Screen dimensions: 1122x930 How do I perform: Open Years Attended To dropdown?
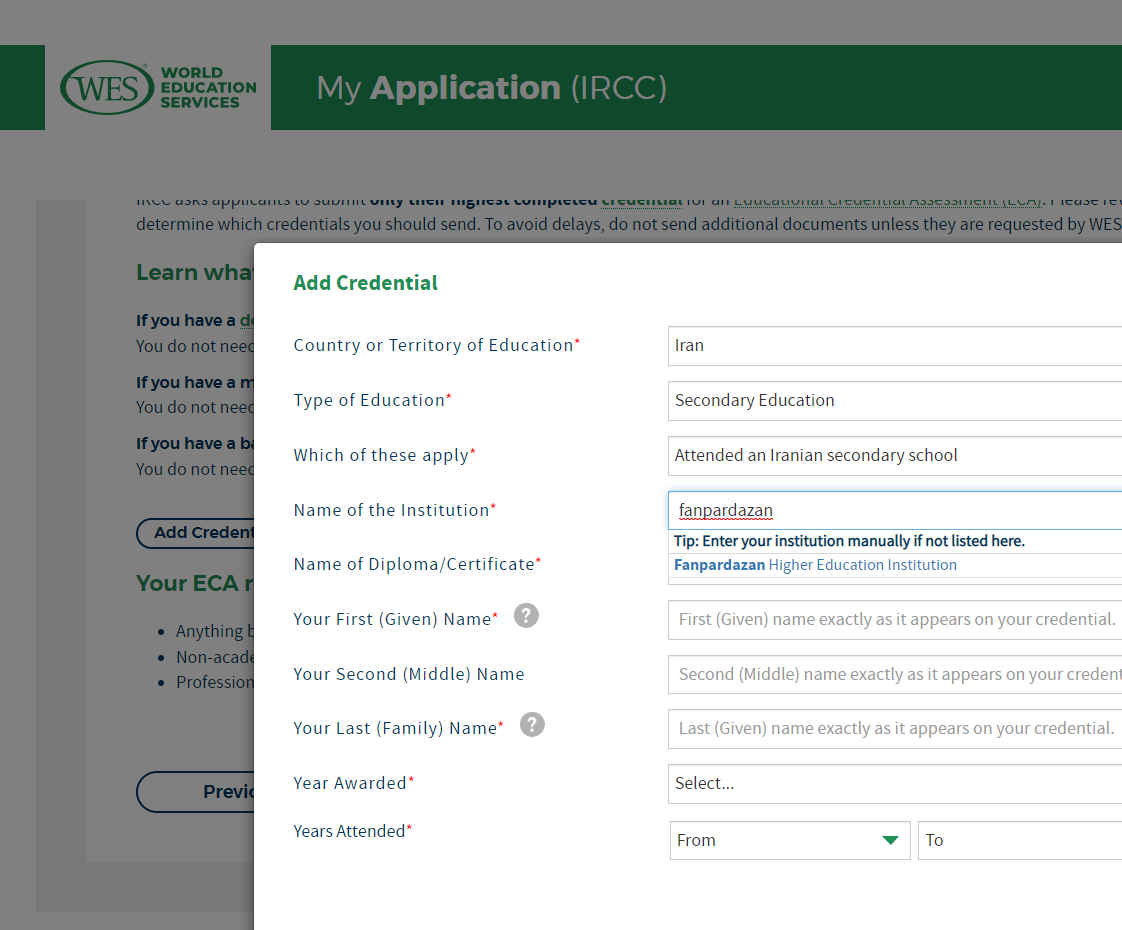(1020, 840)
